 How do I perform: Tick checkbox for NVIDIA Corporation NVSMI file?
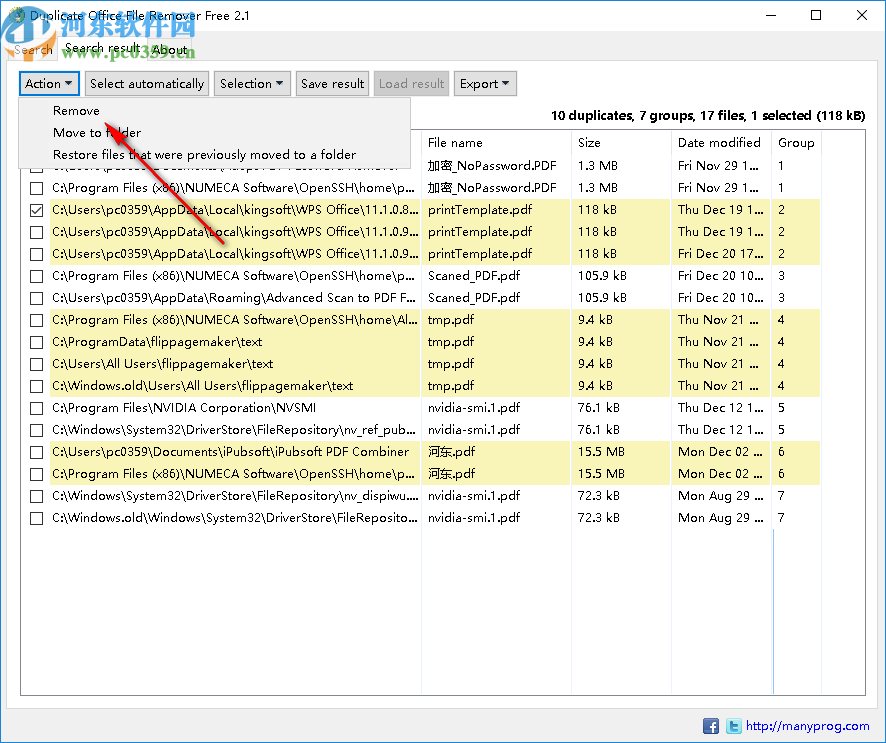point(36,408)
